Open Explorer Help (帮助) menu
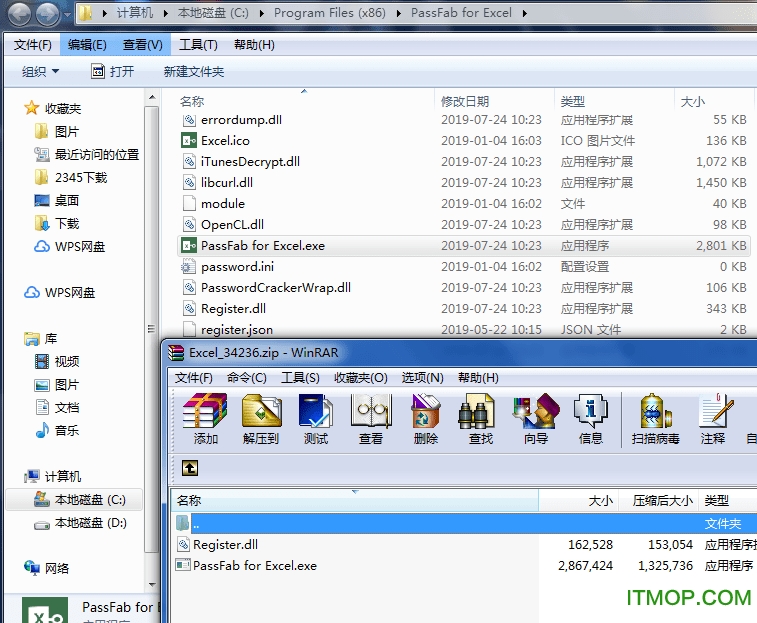 254,45
